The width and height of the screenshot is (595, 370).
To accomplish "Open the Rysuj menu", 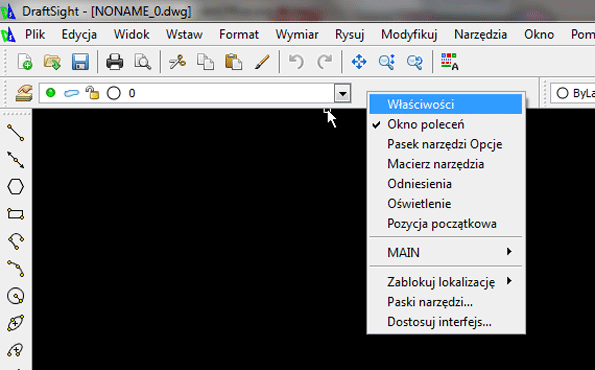I will coord(349,35).
